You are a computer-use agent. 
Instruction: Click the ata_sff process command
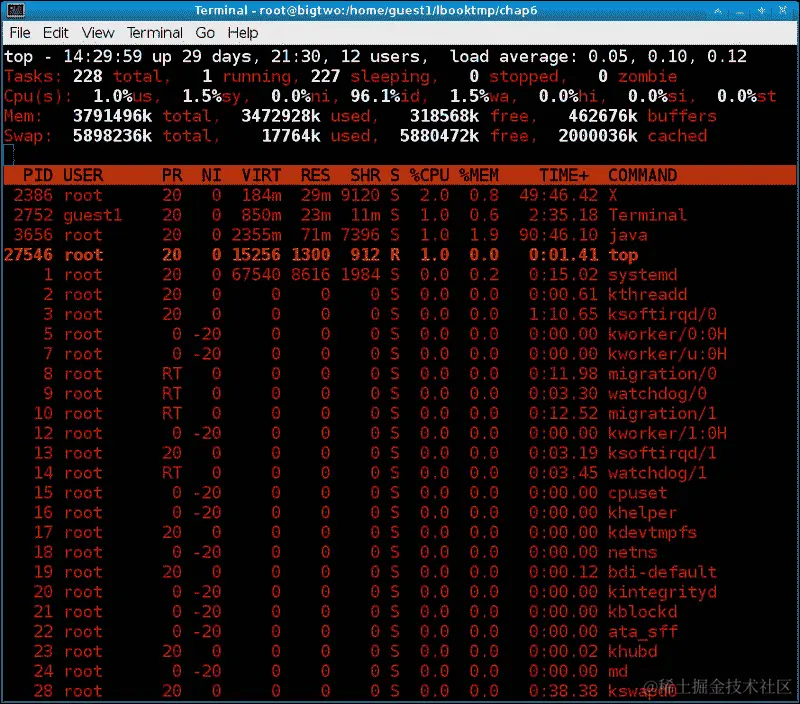click(x=642, y=632)
